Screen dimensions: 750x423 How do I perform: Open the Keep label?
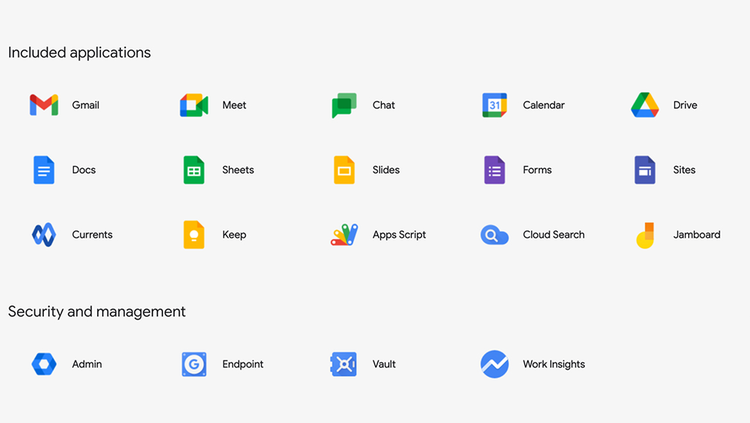pyautogui.click(x=234, y=234)
